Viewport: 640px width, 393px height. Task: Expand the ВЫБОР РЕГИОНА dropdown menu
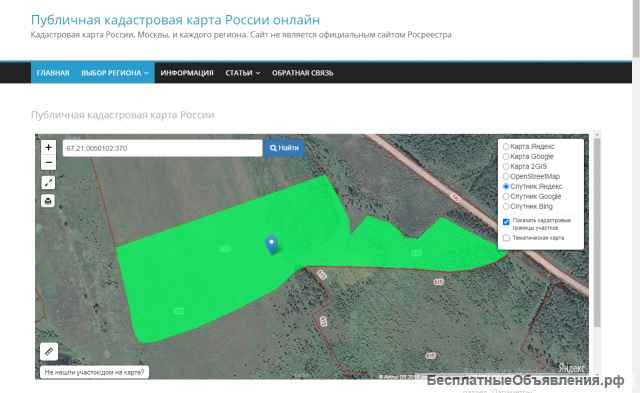pos(115,73)
